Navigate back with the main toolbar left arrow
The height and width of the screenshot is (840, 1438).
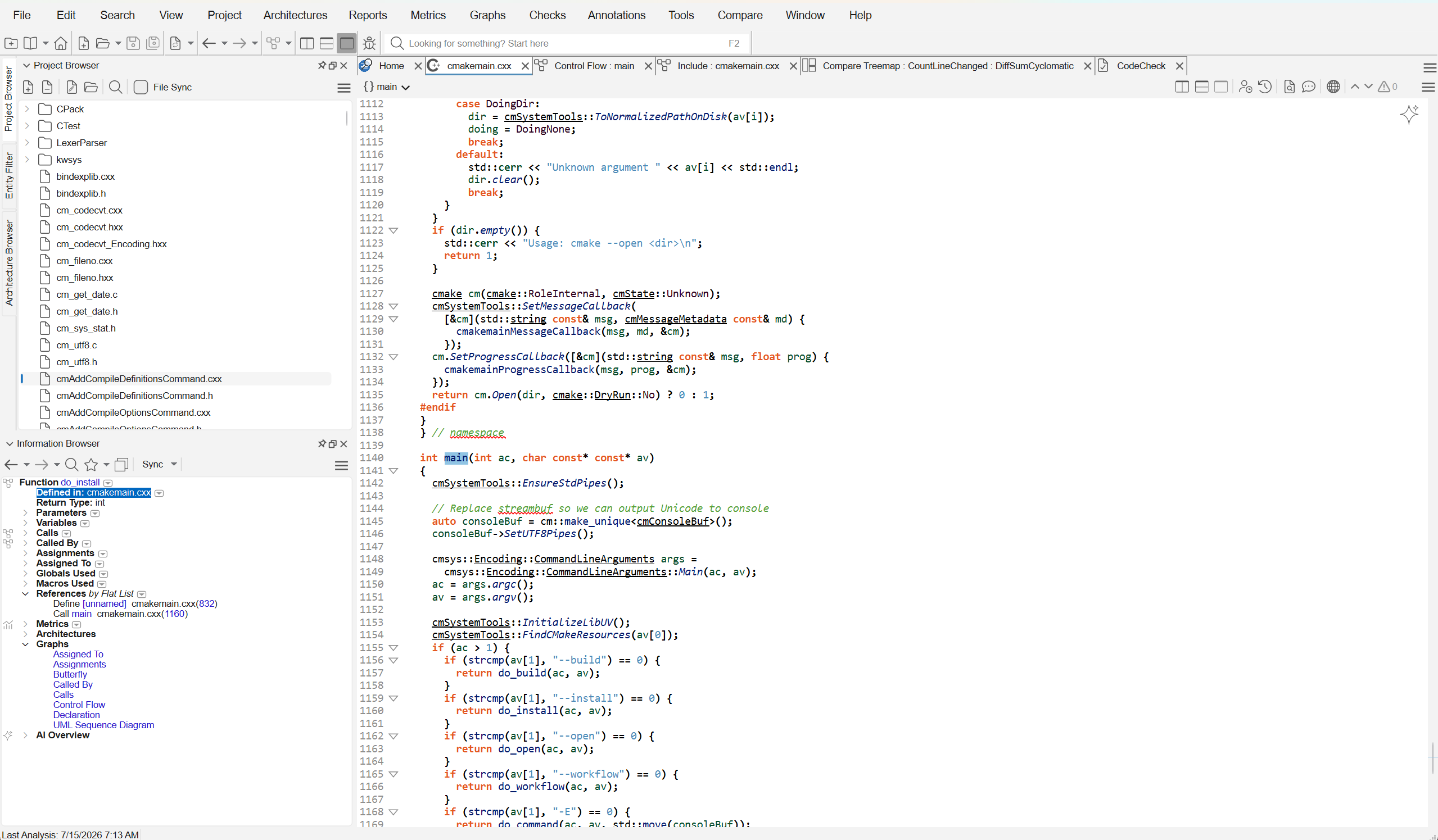(x=209, y=43)
